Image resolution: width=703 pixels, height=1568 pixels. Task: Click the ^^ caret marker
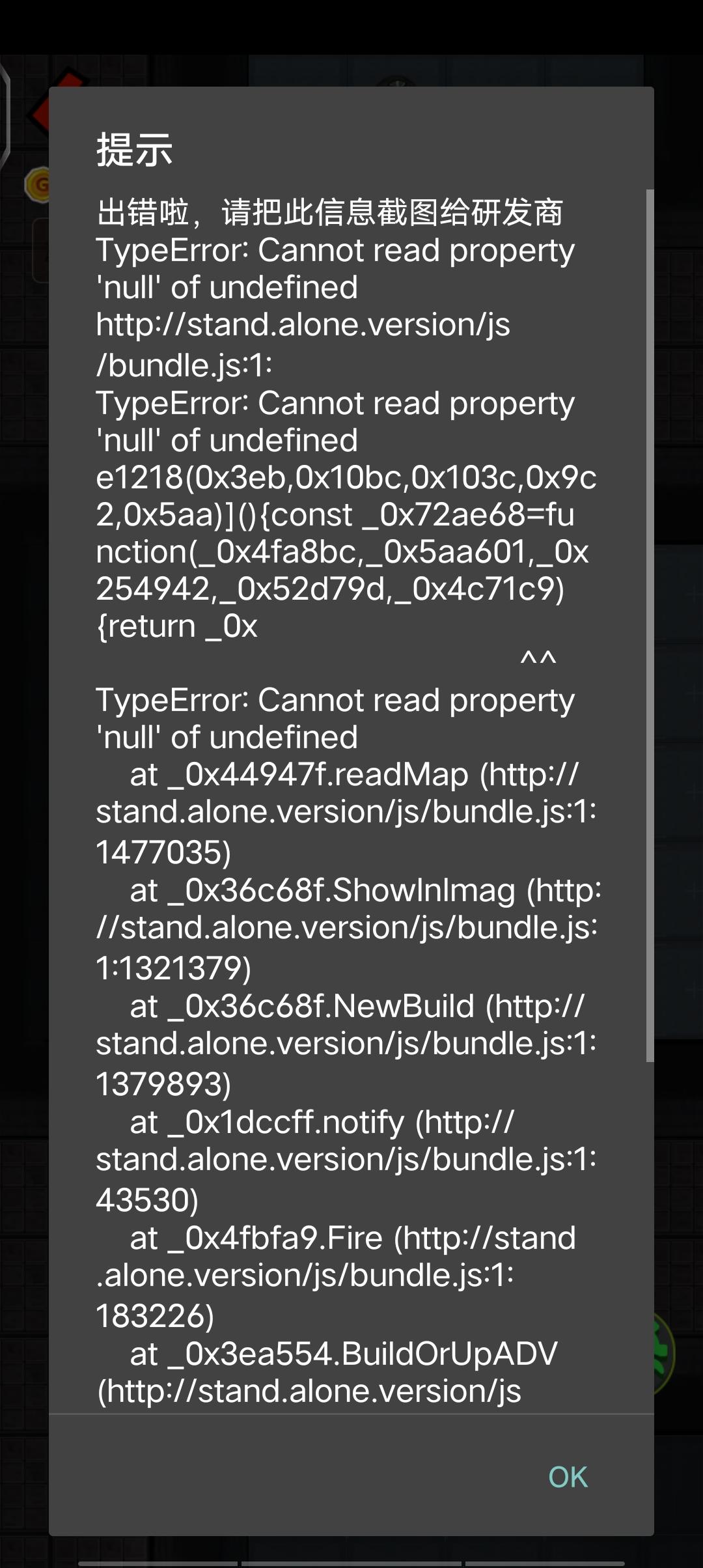pyautogui.click(x=538, y=660)
